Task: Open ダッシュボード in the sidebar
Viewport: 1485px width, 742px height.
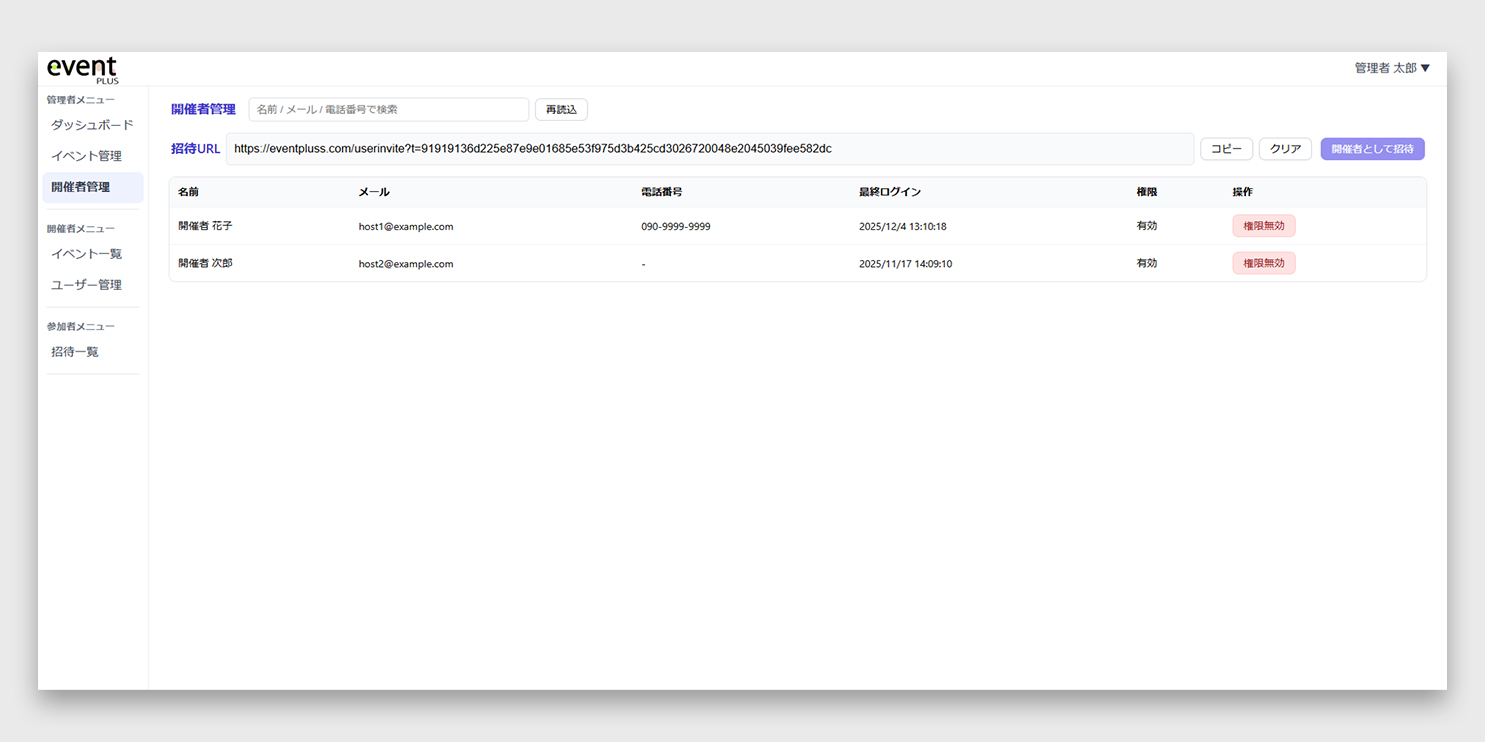Action: tap(92, 125)
